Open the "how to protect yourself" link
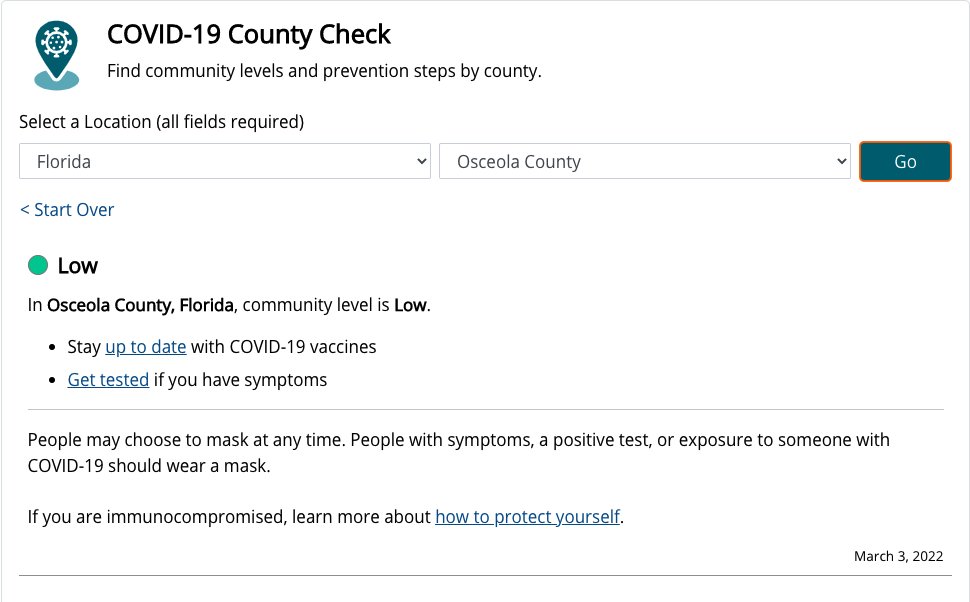 (x=528, y=517)
